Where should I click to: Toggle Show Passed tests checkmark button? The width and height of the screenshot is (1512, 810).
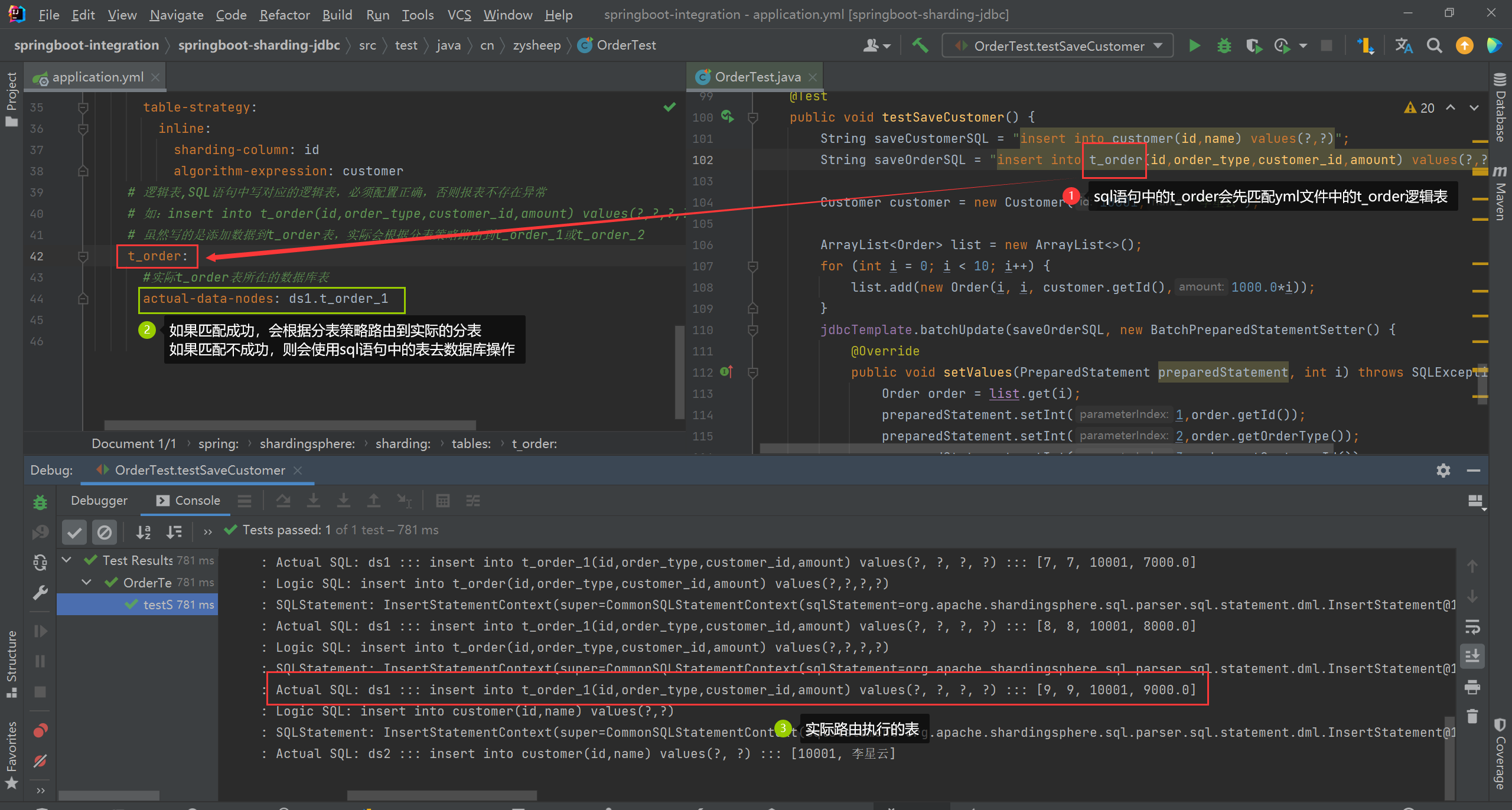tap(74, 533)
